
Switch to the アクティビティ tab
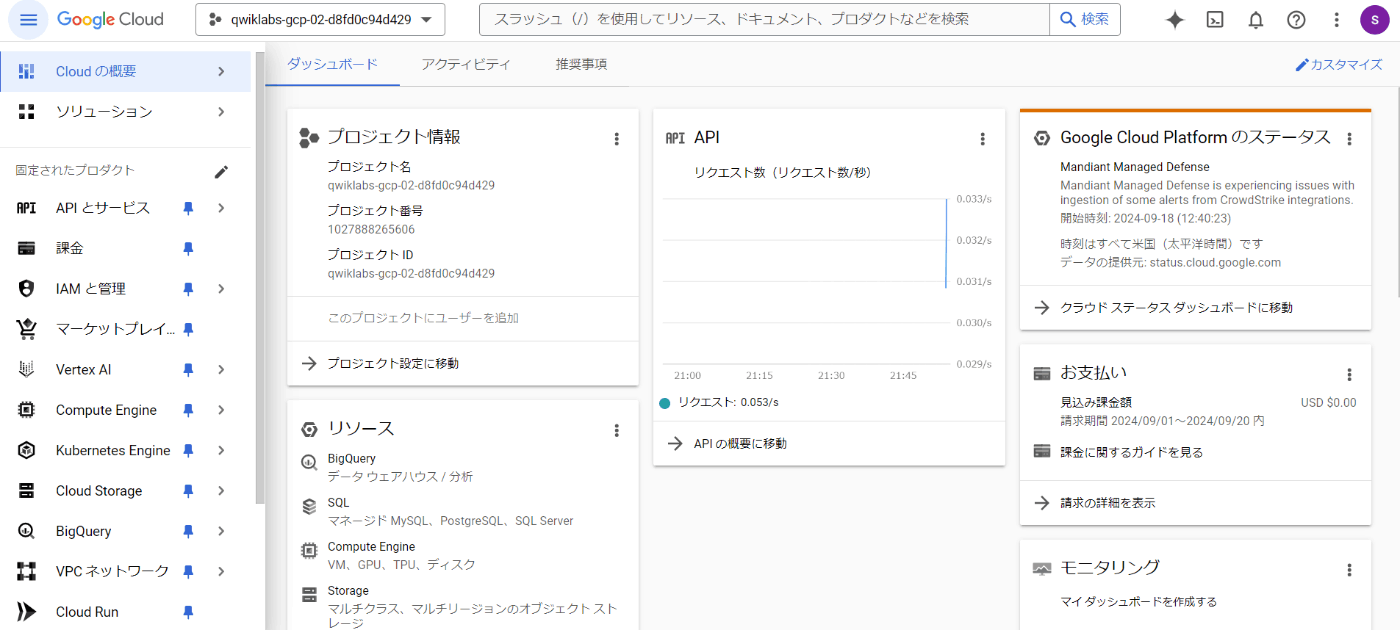[x=466, y=65]
